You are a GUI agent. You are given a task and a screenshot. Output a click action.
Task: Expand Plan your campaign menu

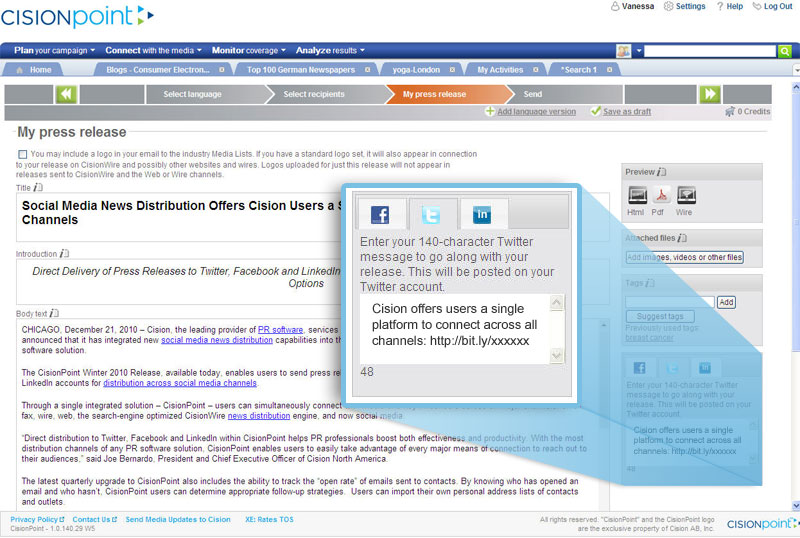coord(55,51)
